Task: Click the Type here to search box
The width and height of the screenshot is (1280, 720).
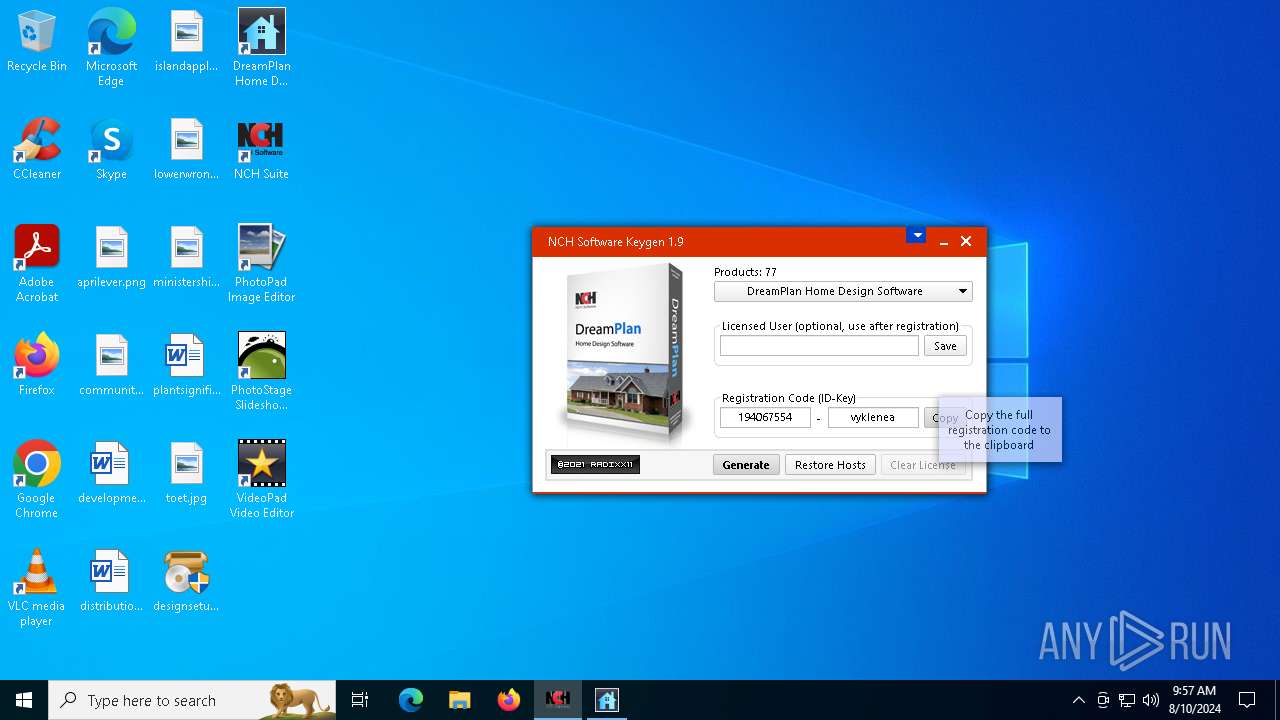Action: click(x=192, y=700)
